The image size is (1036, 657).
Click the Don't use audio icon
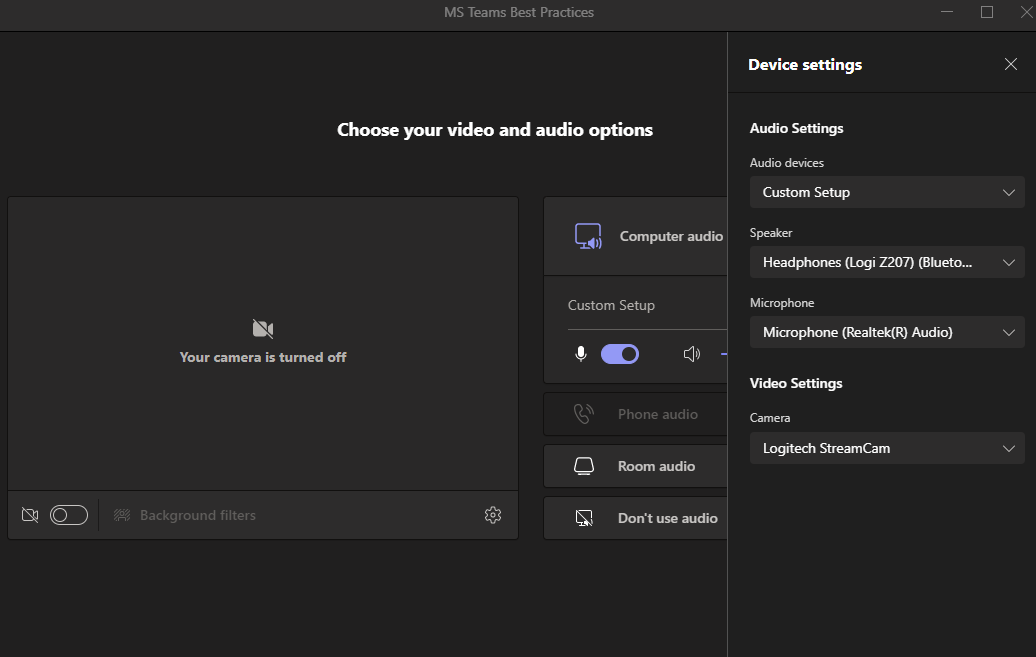584,518
